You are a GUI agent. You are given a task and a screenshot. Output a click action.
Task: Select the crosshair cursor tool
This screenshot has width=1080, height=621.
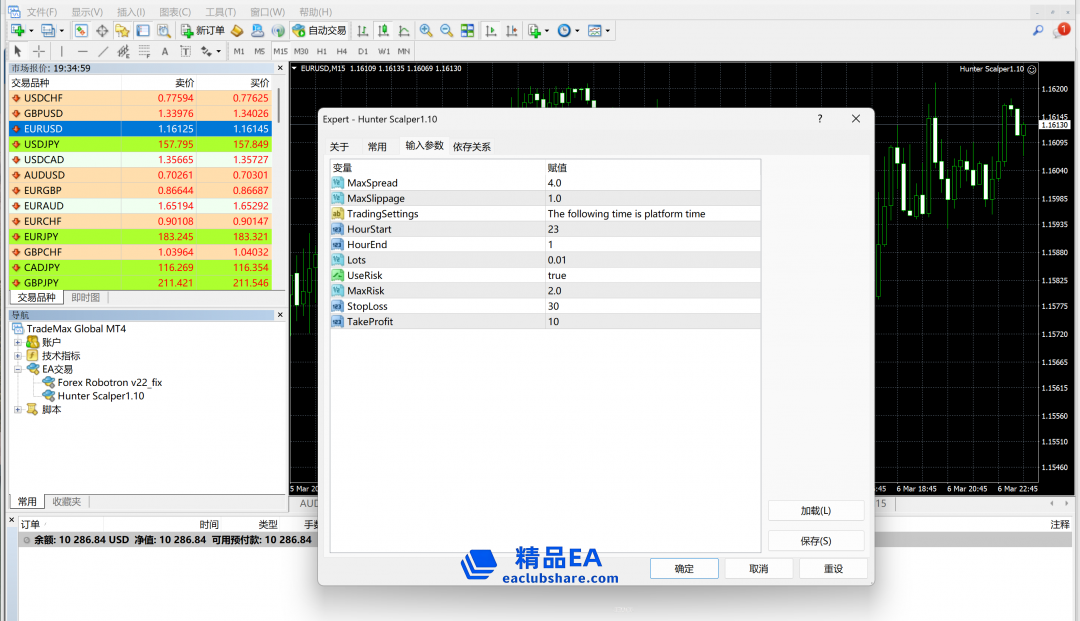click(x=39, y=51)
